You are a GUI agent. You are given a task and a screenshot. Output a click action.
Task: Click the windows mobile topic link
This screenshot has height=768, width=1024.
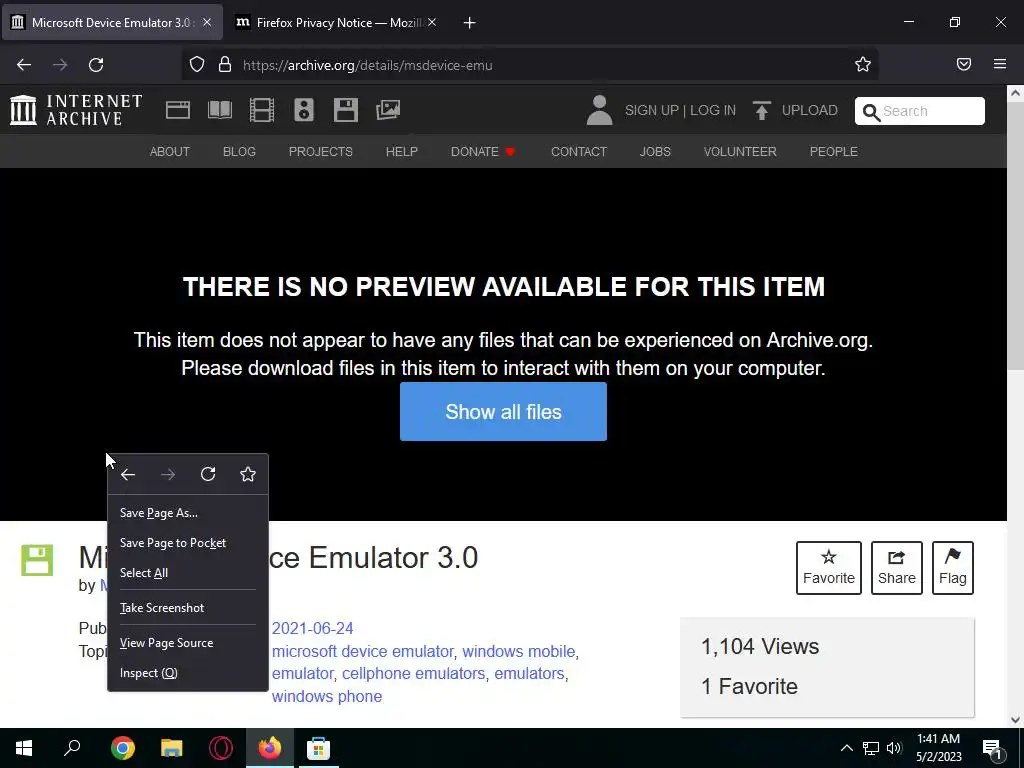519,651
